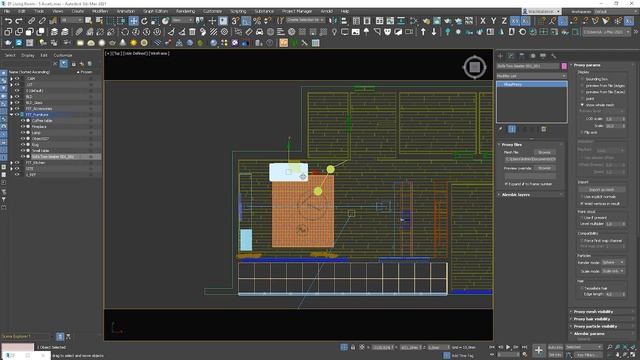Click the trash can icon in second toolbar row
This screenshot has width=640, height=360.
(192, 31)
